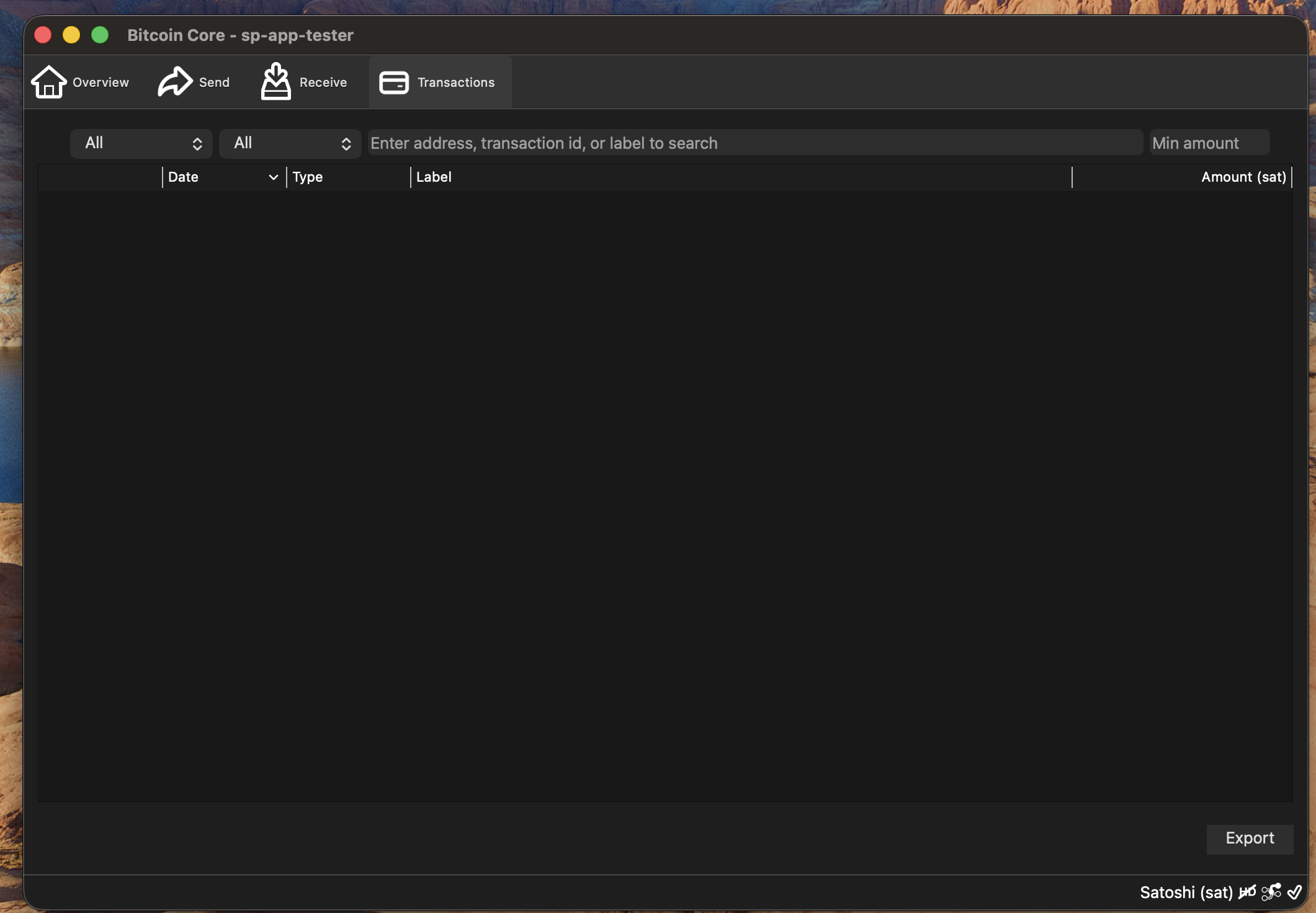Viewport: 1316px width, 913px height.
Task: Click the Transactions card icon
Action: (393, 82)
